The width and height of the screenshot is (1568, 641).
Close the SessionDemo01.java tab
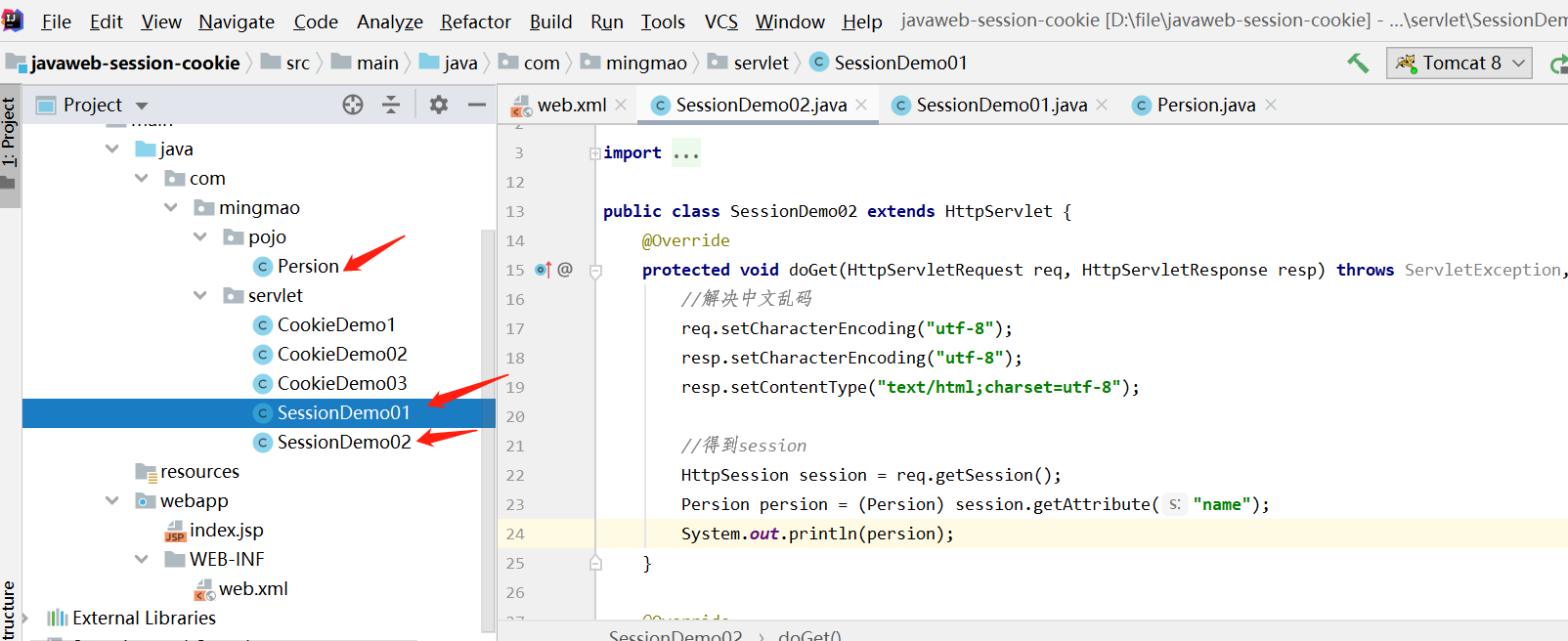1102,105
